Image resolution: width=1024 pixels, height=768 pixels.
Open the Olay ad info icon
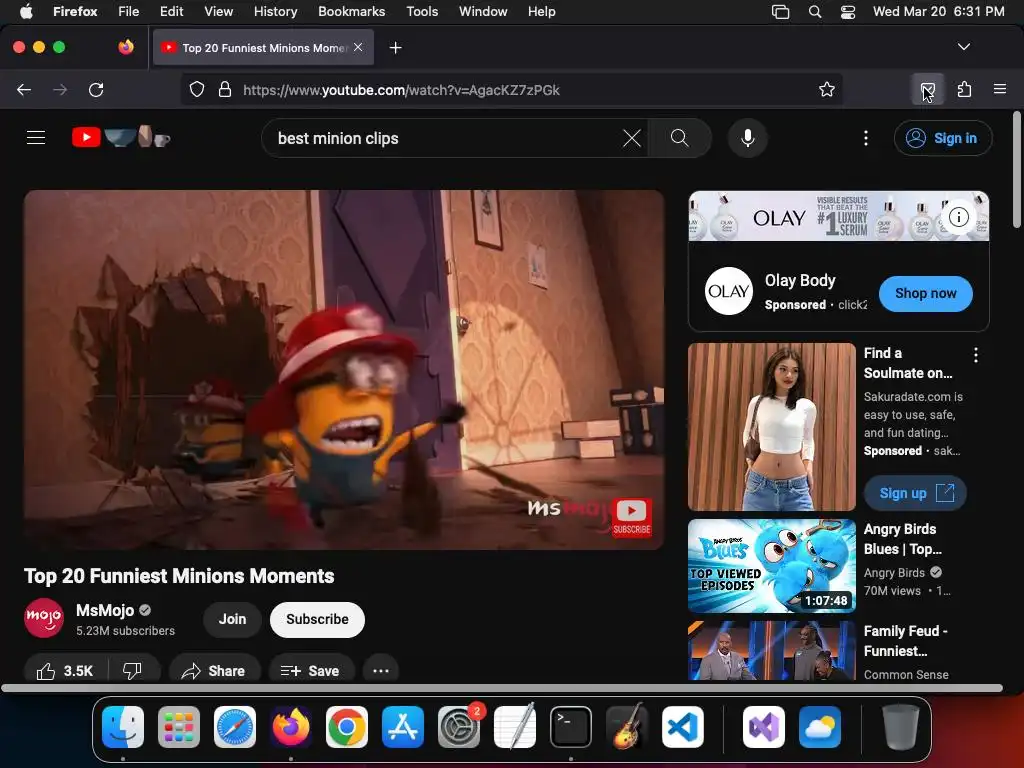[959, 217]
